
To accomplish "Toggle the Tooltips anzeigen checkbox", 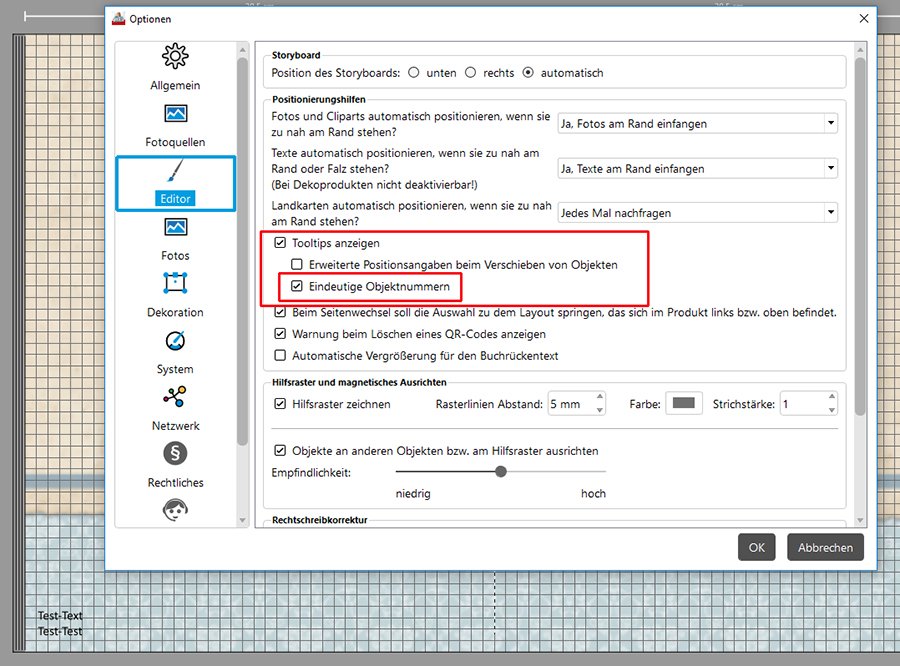I will [x=280, y=243].
